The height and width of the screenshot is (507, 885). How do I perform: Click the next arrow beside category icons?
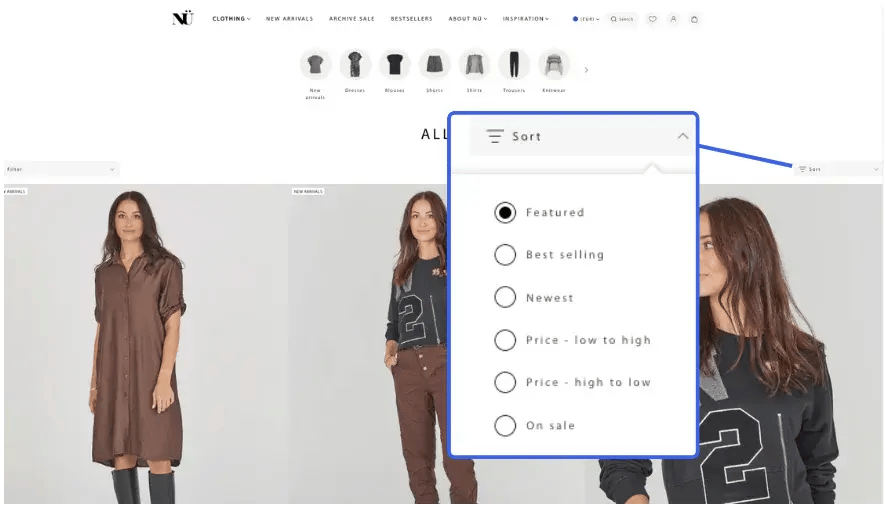tap(586, 70)
